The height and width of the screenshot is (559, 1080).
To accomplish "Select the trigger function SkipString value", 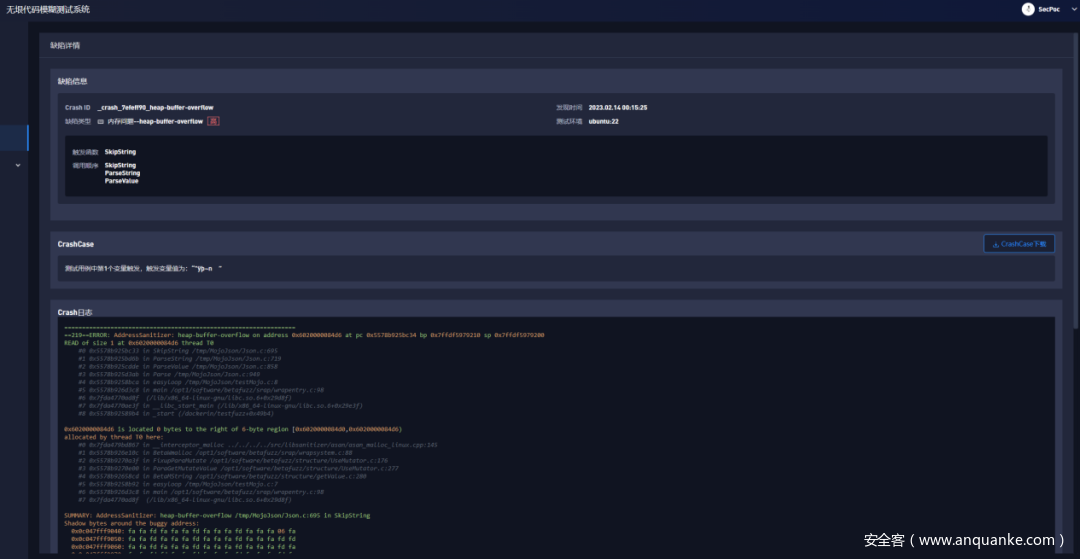I will tap(120, 152).
